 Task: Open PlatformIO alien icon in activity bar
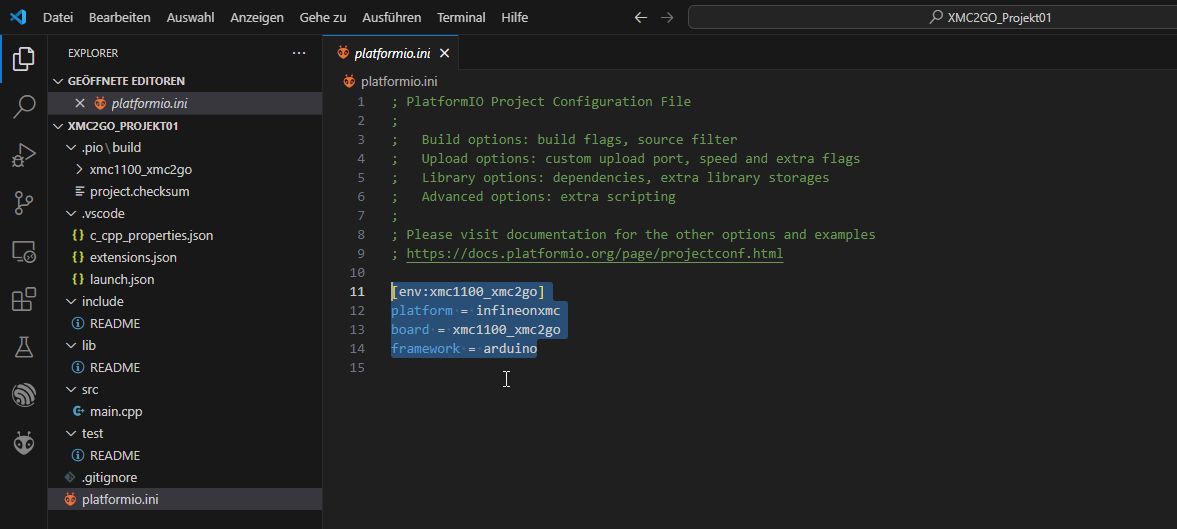[23, 443]
